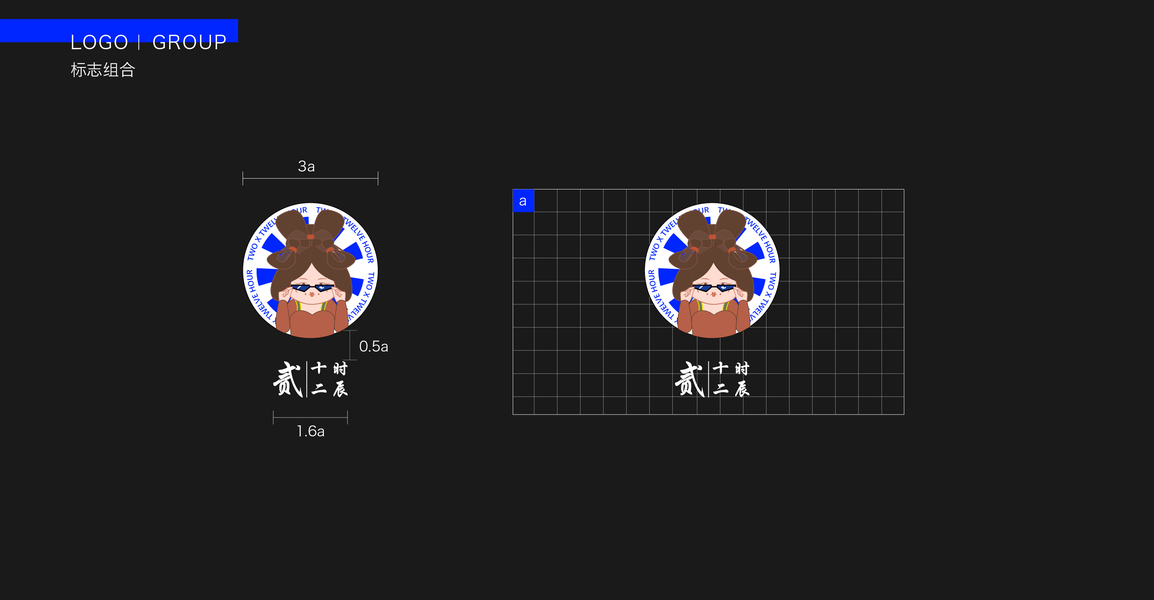This screenshot has height=600, width=1154.
Task: Click the 0.5a spacing dimension label
Action: 373,346
